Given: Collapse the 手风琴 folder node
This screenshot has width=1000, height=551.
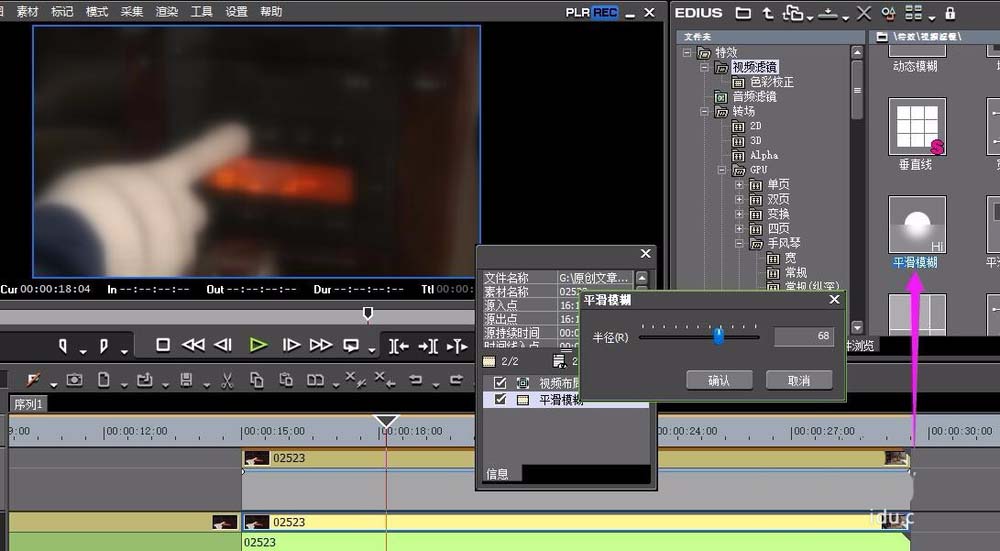Looking at the screenshot, I should pyautogui.click(x=739, y=243).
